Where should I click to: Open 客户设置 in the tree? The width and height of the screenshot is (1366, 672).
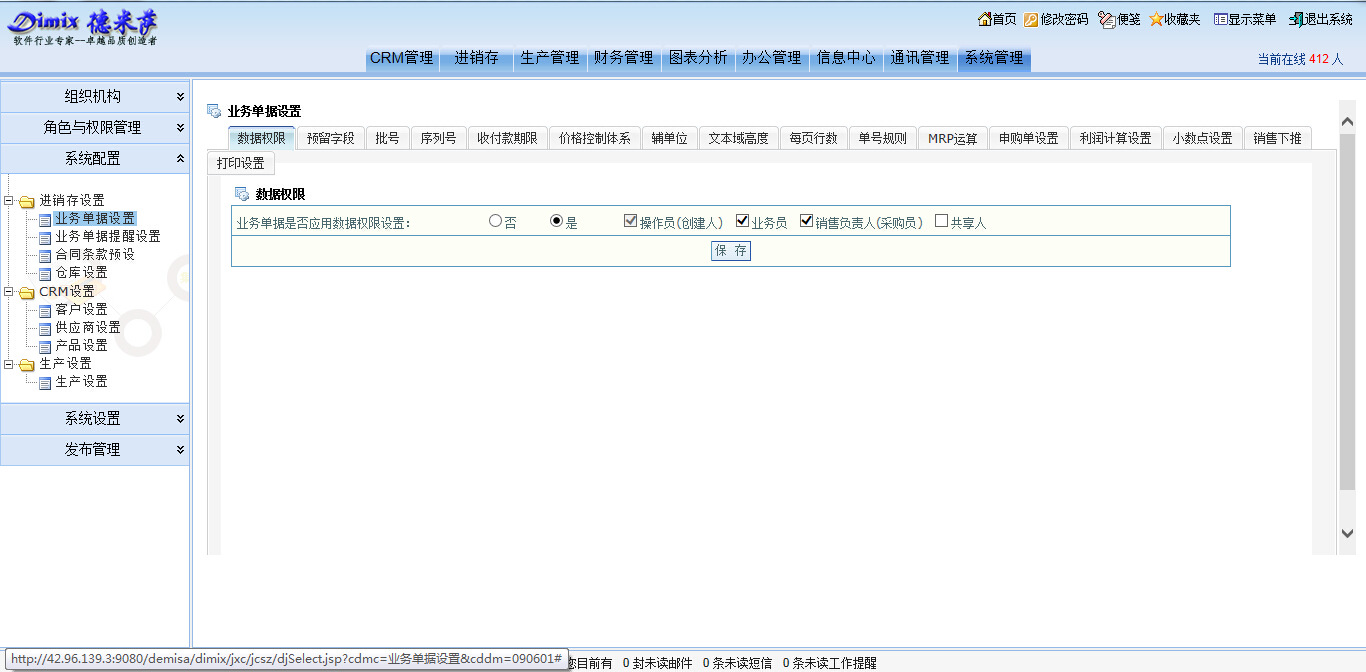click(x=81, y=310)
